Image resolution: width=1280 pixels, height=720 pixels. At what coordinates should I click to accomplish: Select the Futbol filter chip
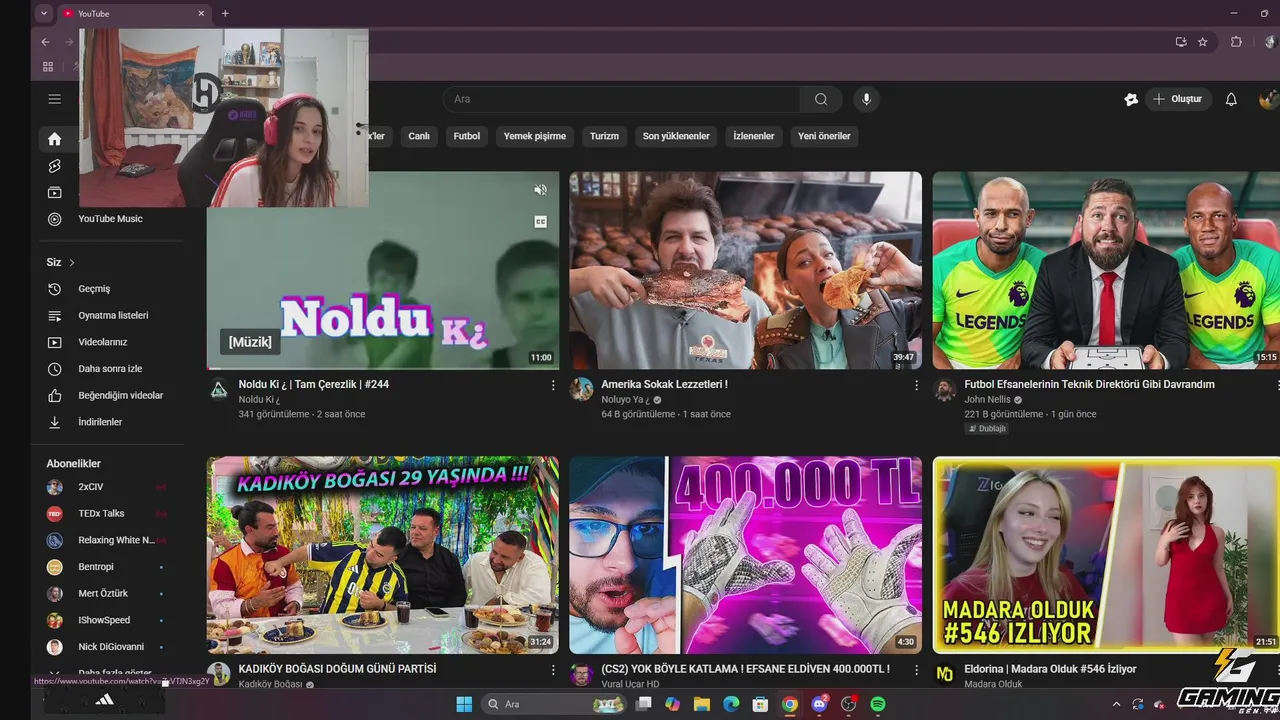pyautogui.click(x=467, y=136)
